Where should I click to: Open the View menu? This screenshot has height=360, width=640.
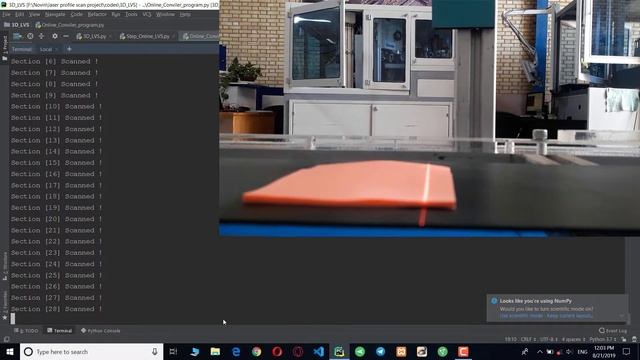click(x=34, y=14)
